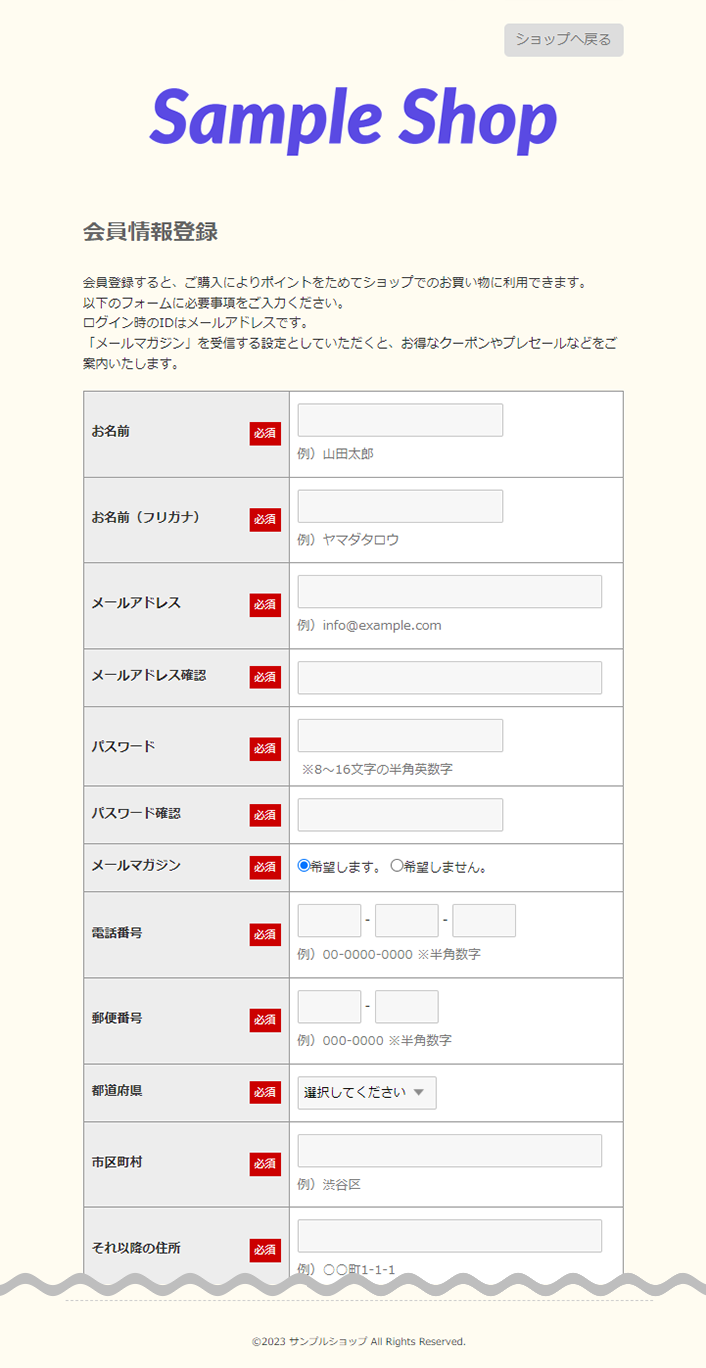Click the hint 例）00-0000-0000 ※半角数字
The image size is (706, 1368).
coord(389,954)
